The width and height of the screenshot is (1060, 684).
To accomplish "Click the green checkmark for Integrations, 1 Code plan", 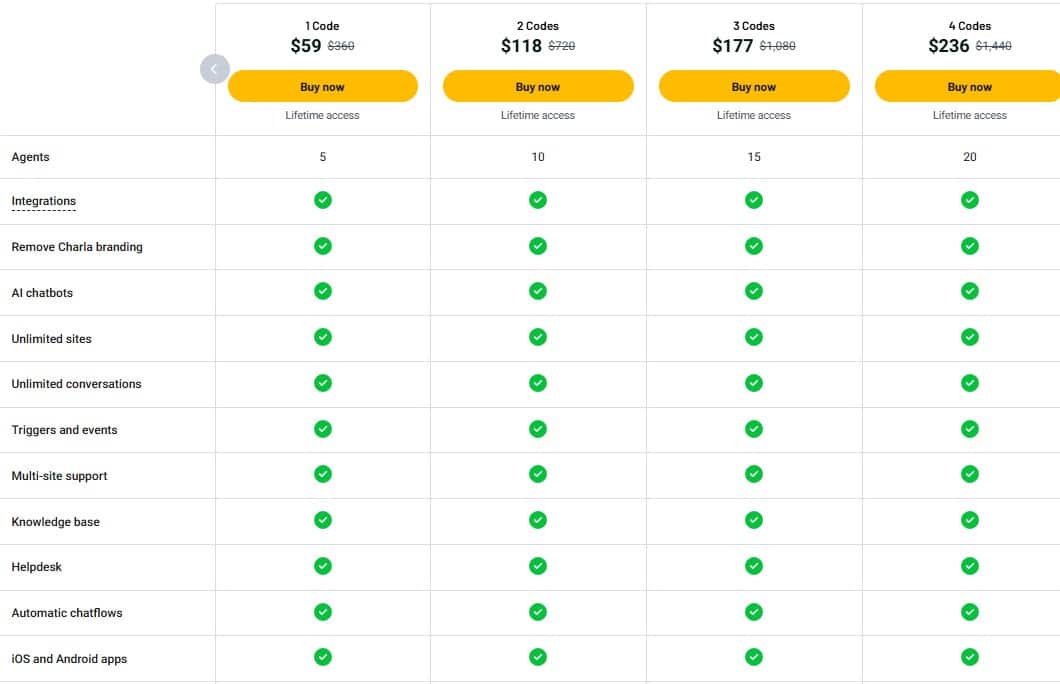I will click(322, 200).
